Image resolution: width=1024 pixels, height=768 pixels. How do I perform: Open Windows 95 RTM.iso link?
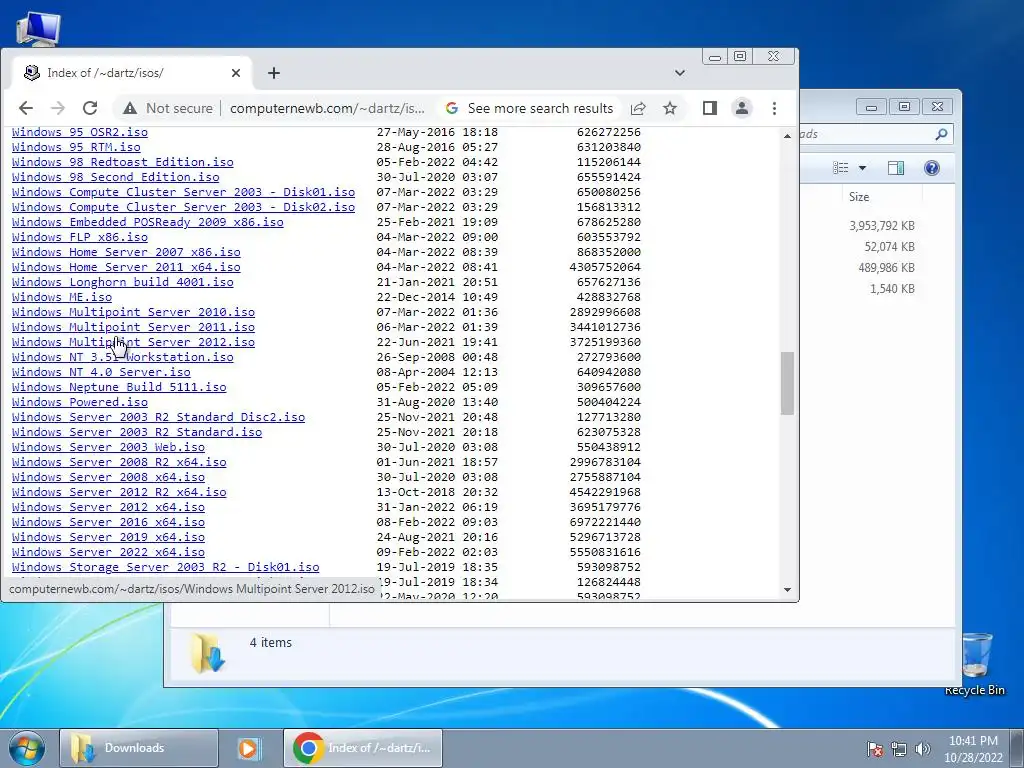pos(76,147)
